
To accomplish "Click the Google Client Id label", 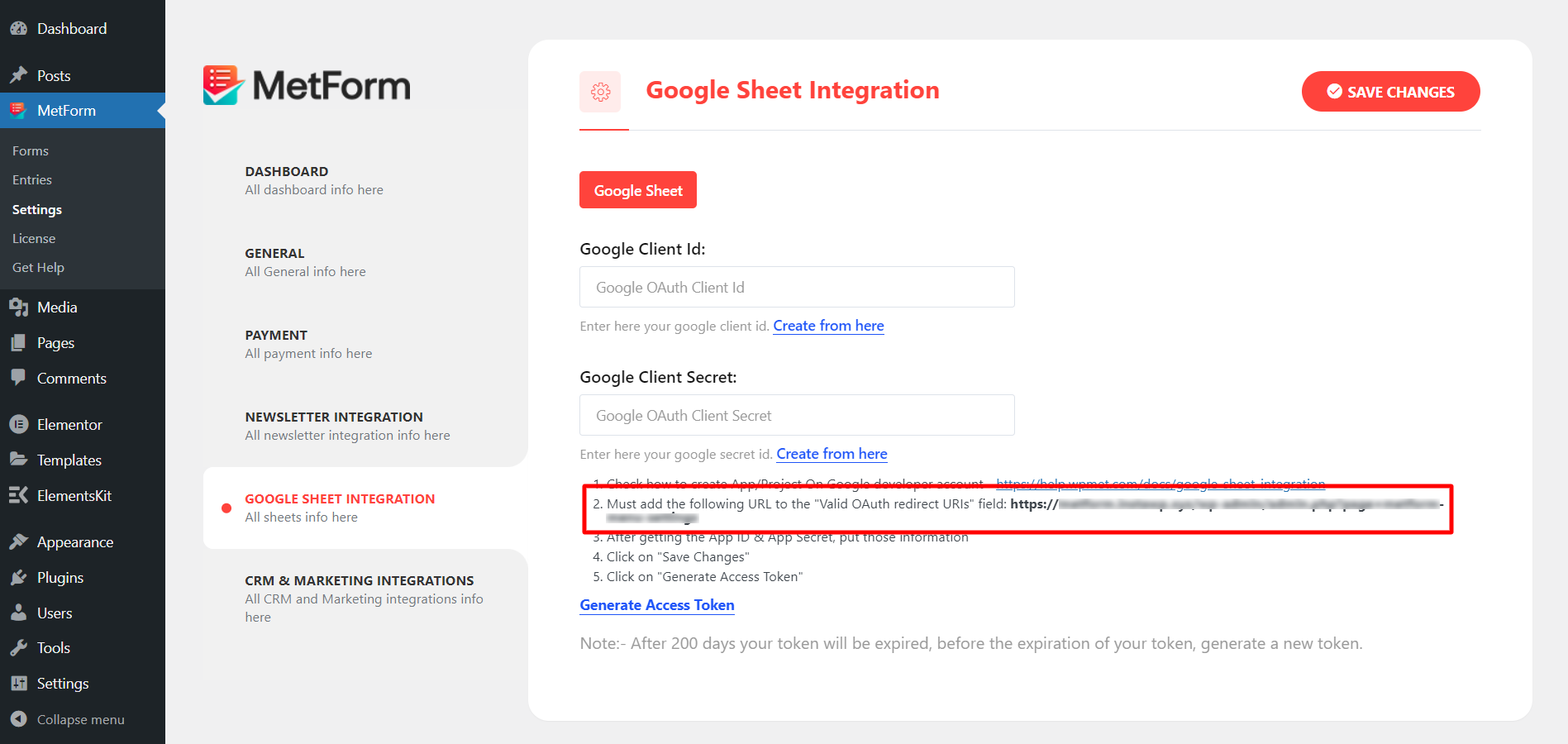I will [642, 249].
